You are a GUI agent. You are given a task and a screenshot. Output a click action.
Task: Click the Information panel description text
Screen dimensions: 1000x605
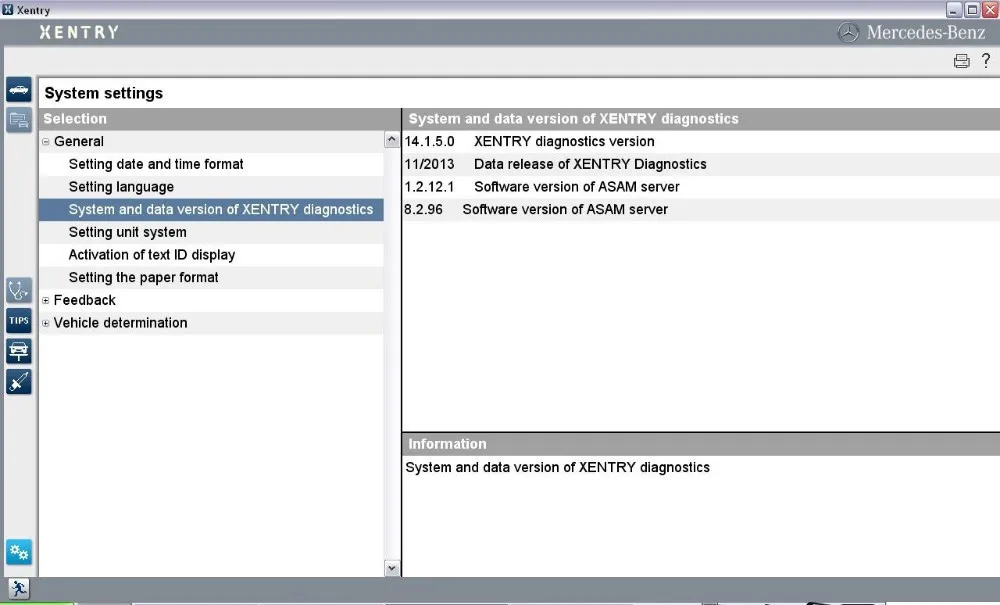click(x=557, y=467)
